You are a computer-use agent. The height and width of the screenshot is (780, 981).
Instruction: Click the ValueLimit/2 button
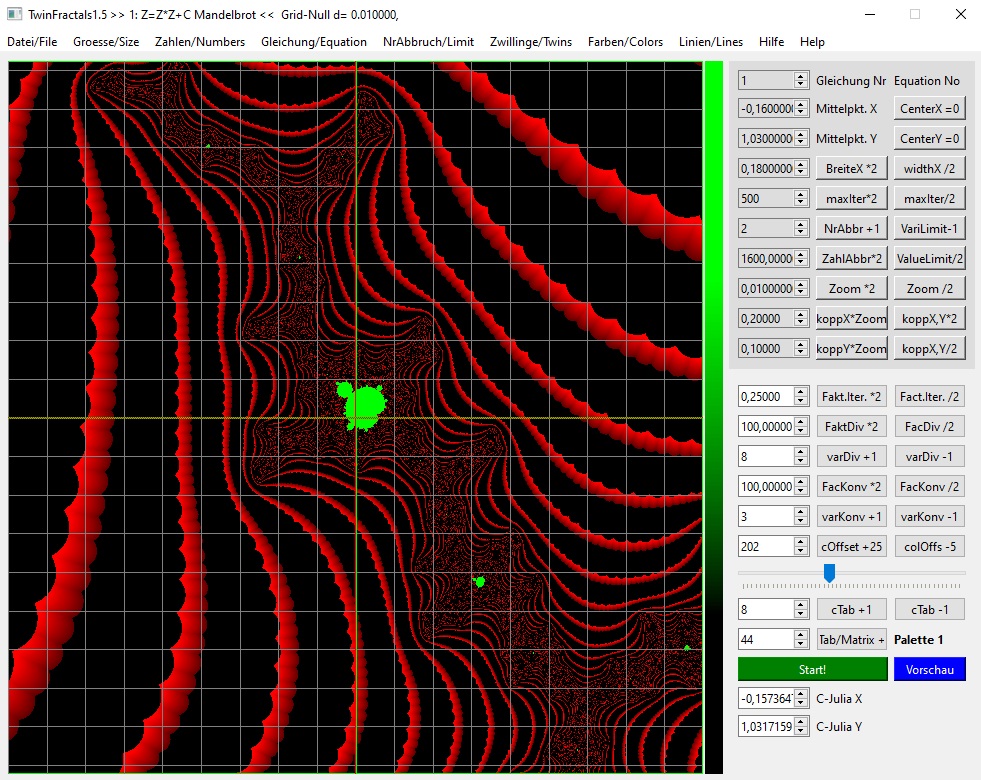[930, 259]
